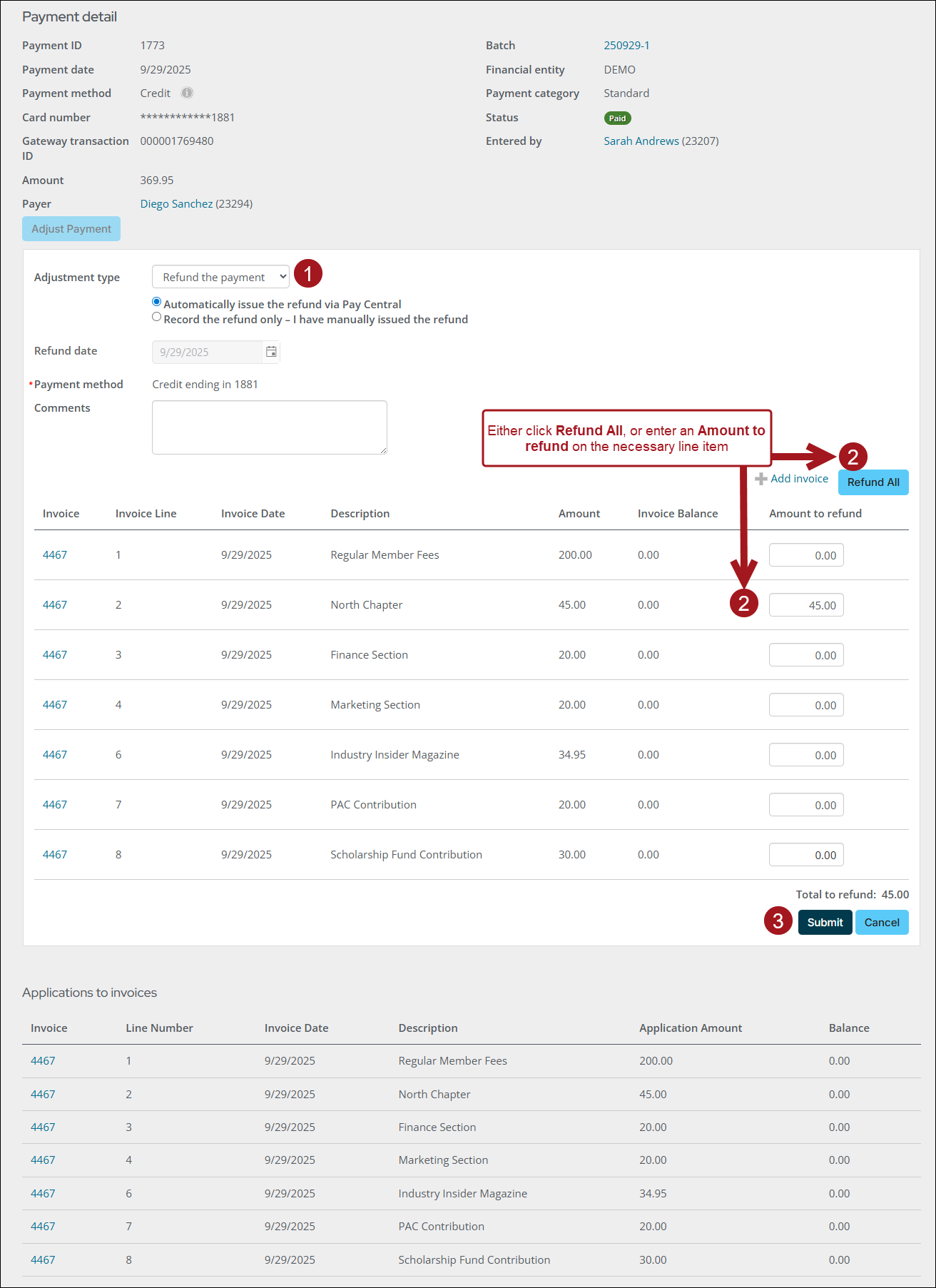Viewport: 936px width, 1288px height.
Task: Click the green Paid status badge
Action: (x=617, y=118)
